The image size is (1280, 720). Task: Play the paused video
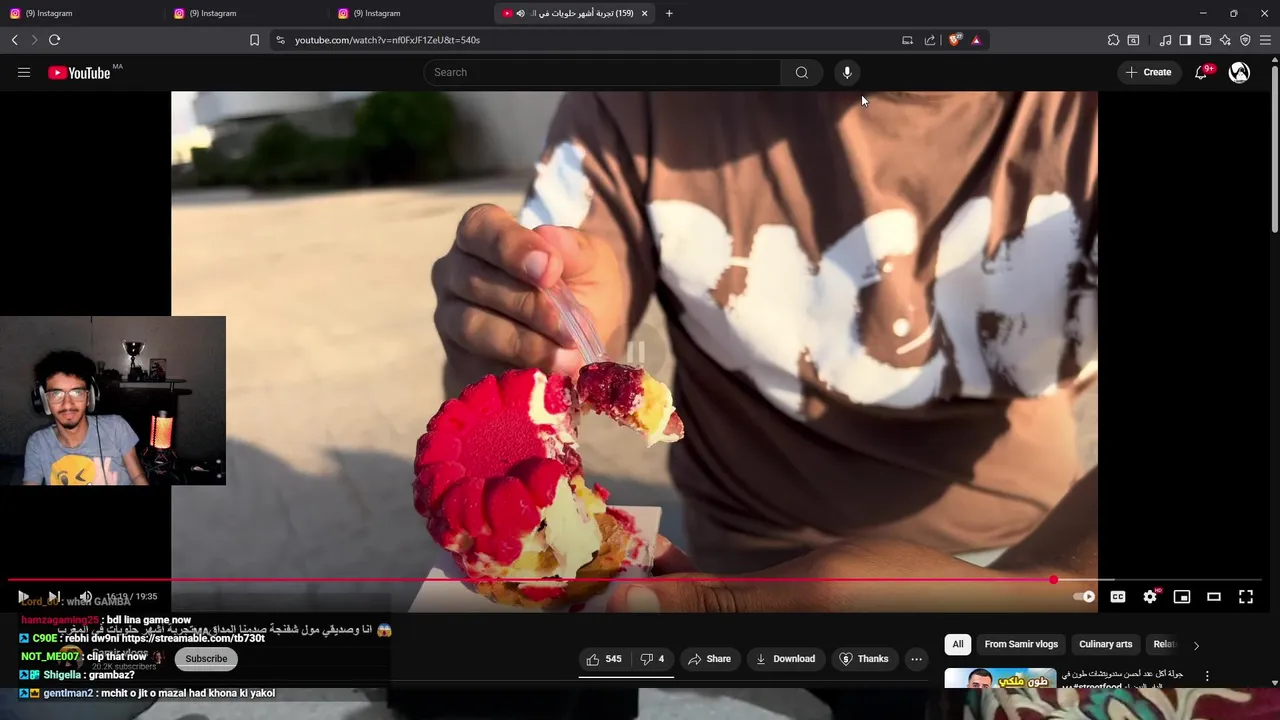point(23,597)
